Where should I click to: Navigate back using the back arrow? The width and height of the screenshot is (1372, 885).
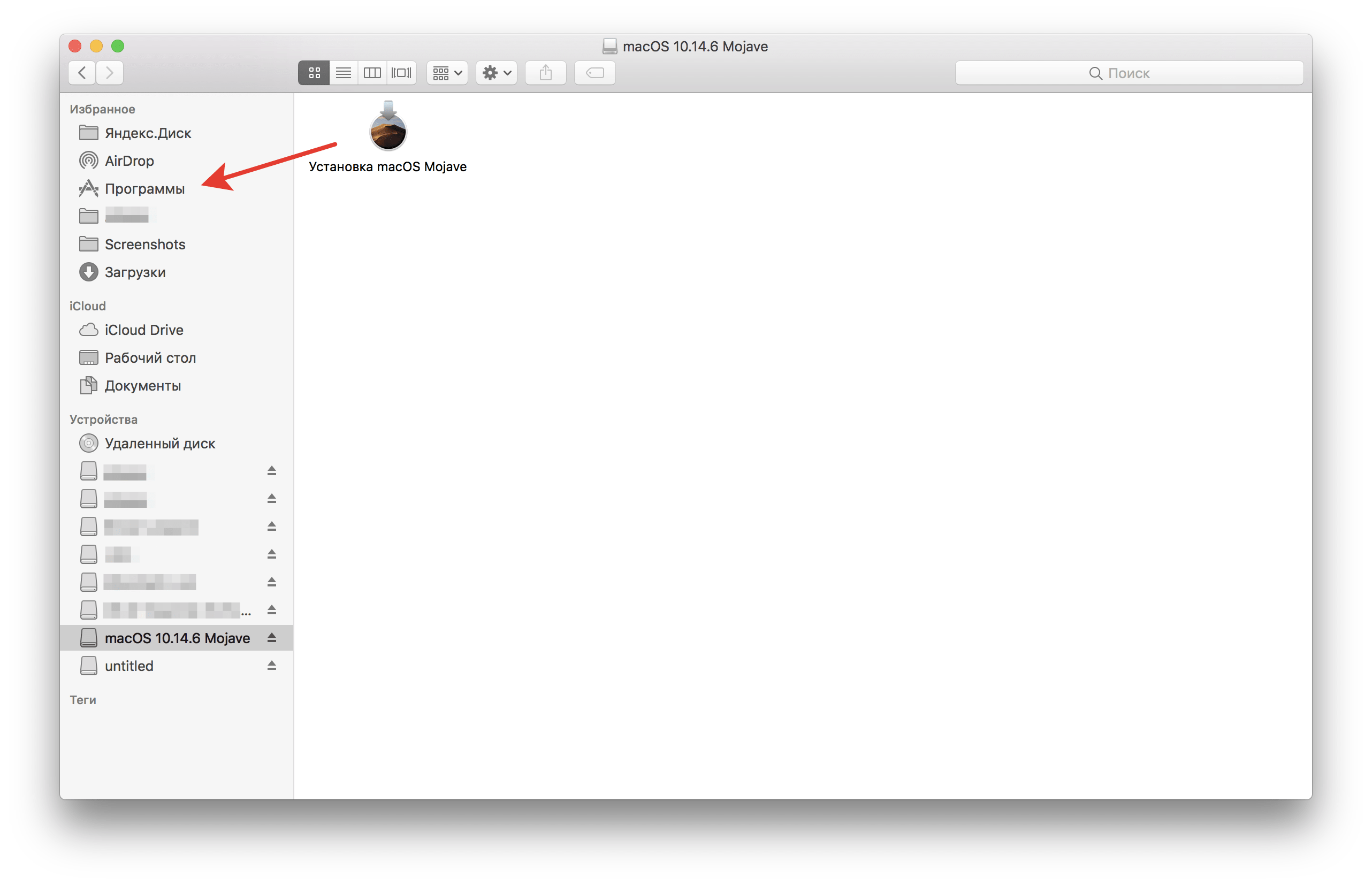click(x=82, y=72)
